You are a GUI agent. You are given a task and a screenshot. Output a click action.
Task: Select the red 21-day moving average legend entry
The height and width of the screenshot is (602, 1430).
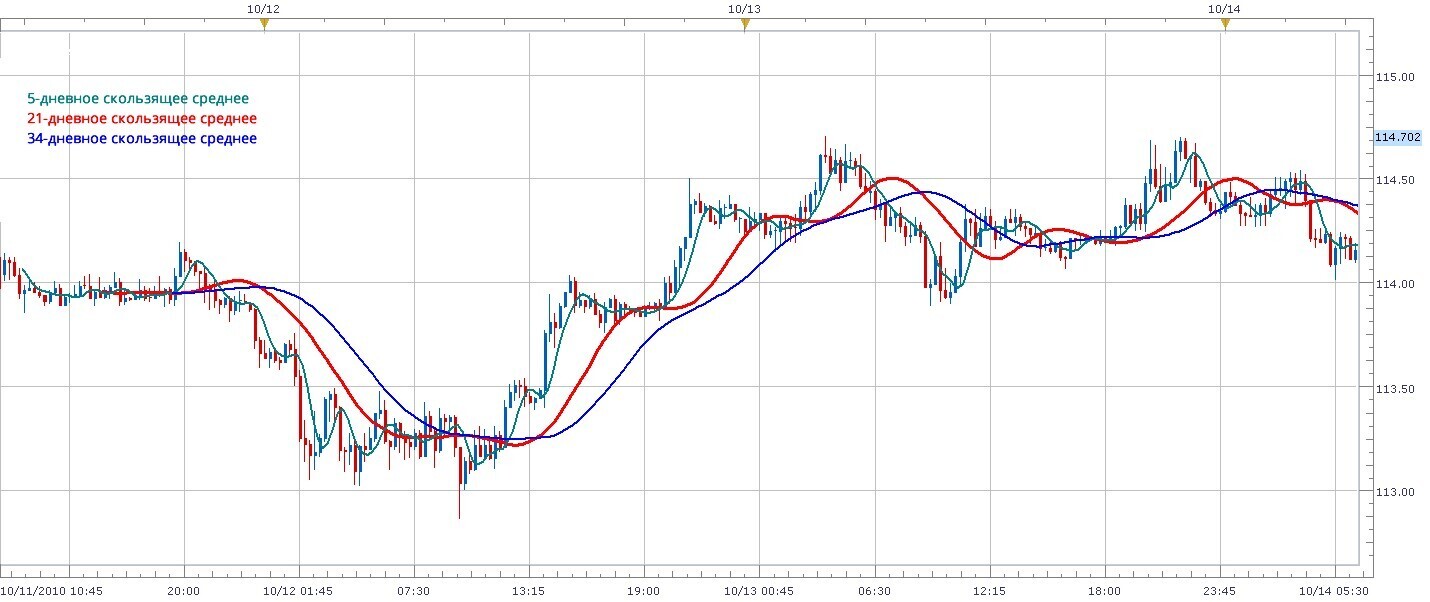(x=140, y=118)
